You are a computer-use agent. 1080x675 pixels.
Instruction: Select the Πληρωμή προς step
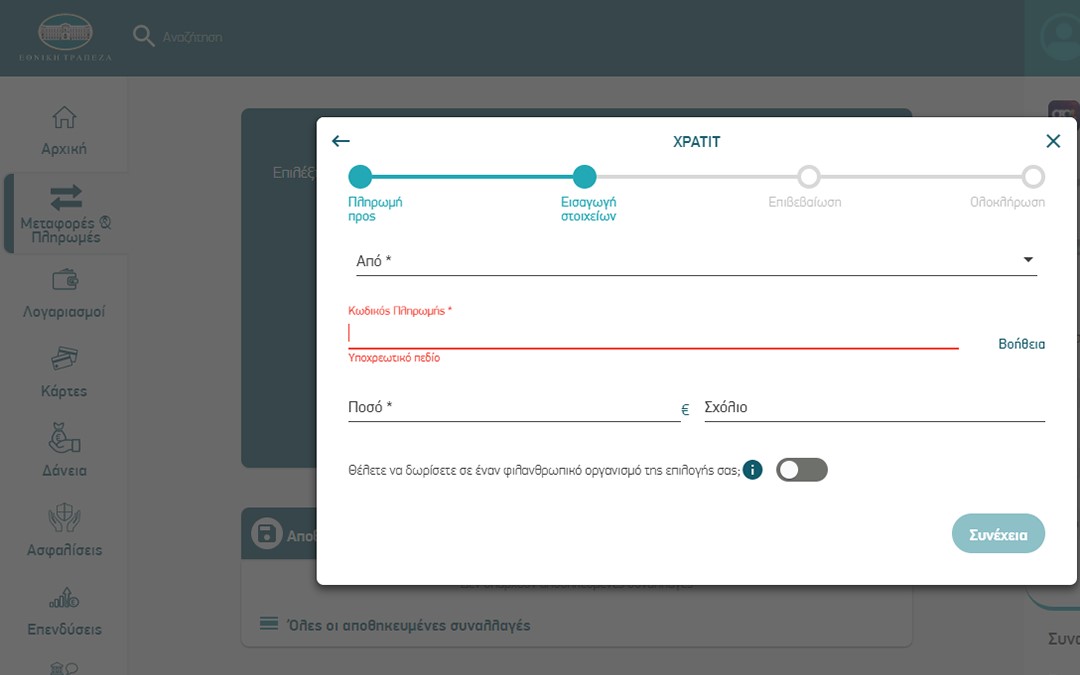(x=360, y=177)
